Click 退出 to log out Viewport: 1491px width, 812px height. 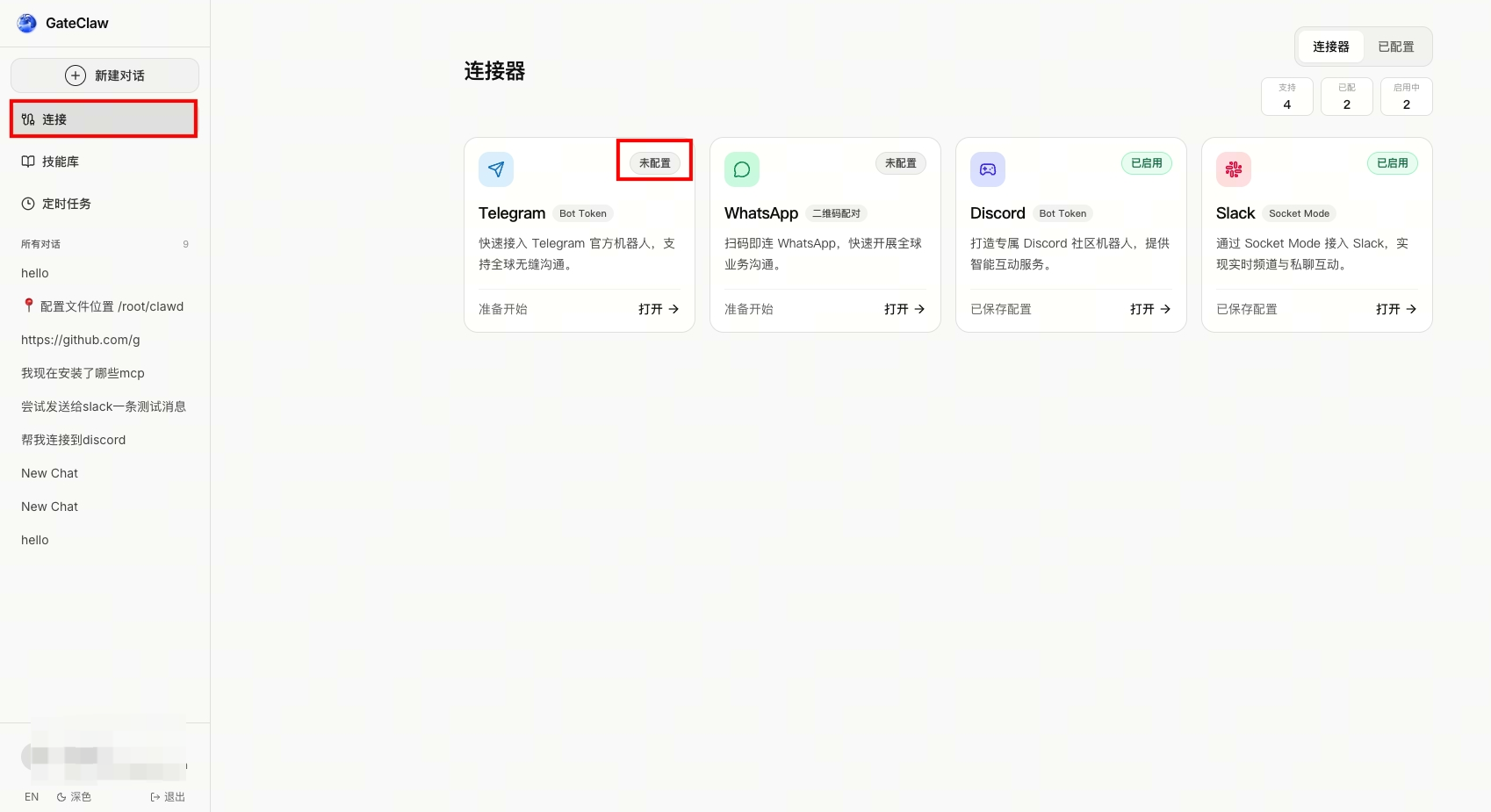(168, 797)
